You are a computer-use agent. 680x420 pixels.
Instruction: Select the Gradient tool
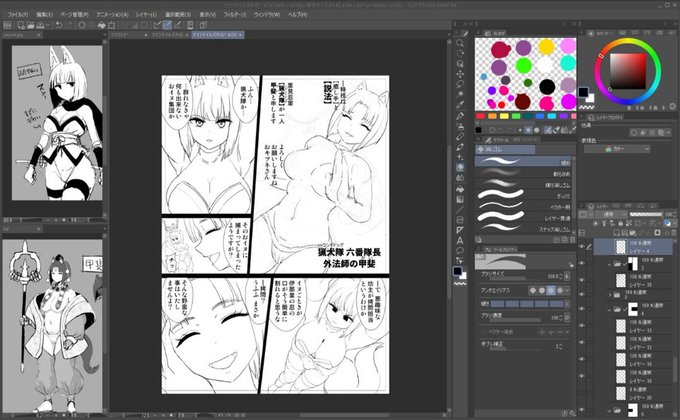(x=460, y=199)
